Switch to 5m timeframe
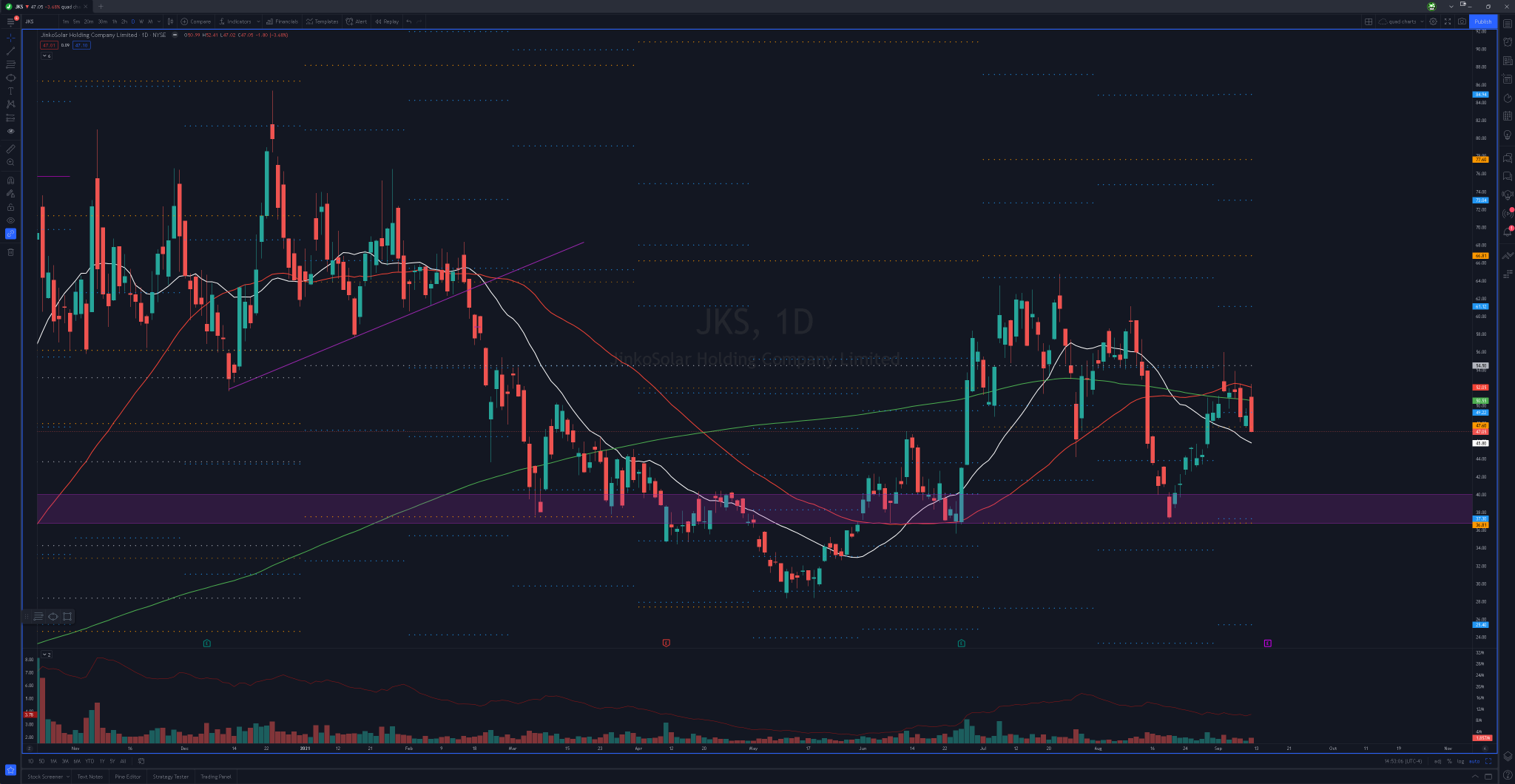The image size is (1515, 784). click(76, 21)
